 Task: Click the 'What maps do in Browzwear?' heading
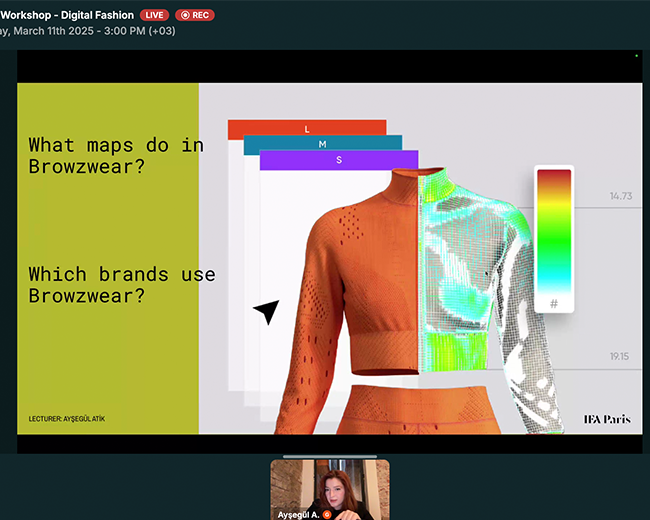pos(116,156)
